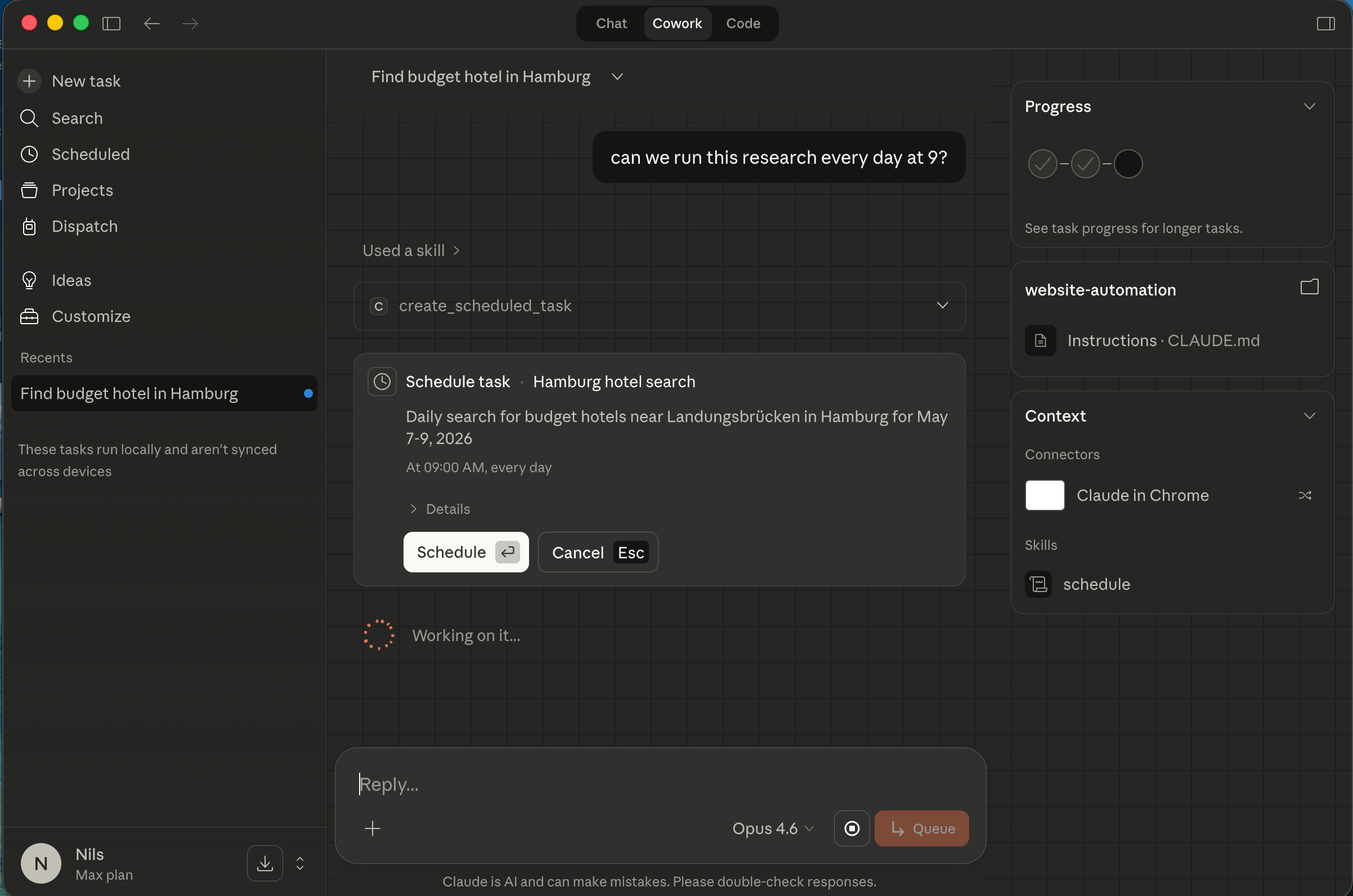Click the user message about running daily at 9
Image resolution: width=1353 pixels, height=896 pixels.
tap(778, 157)
